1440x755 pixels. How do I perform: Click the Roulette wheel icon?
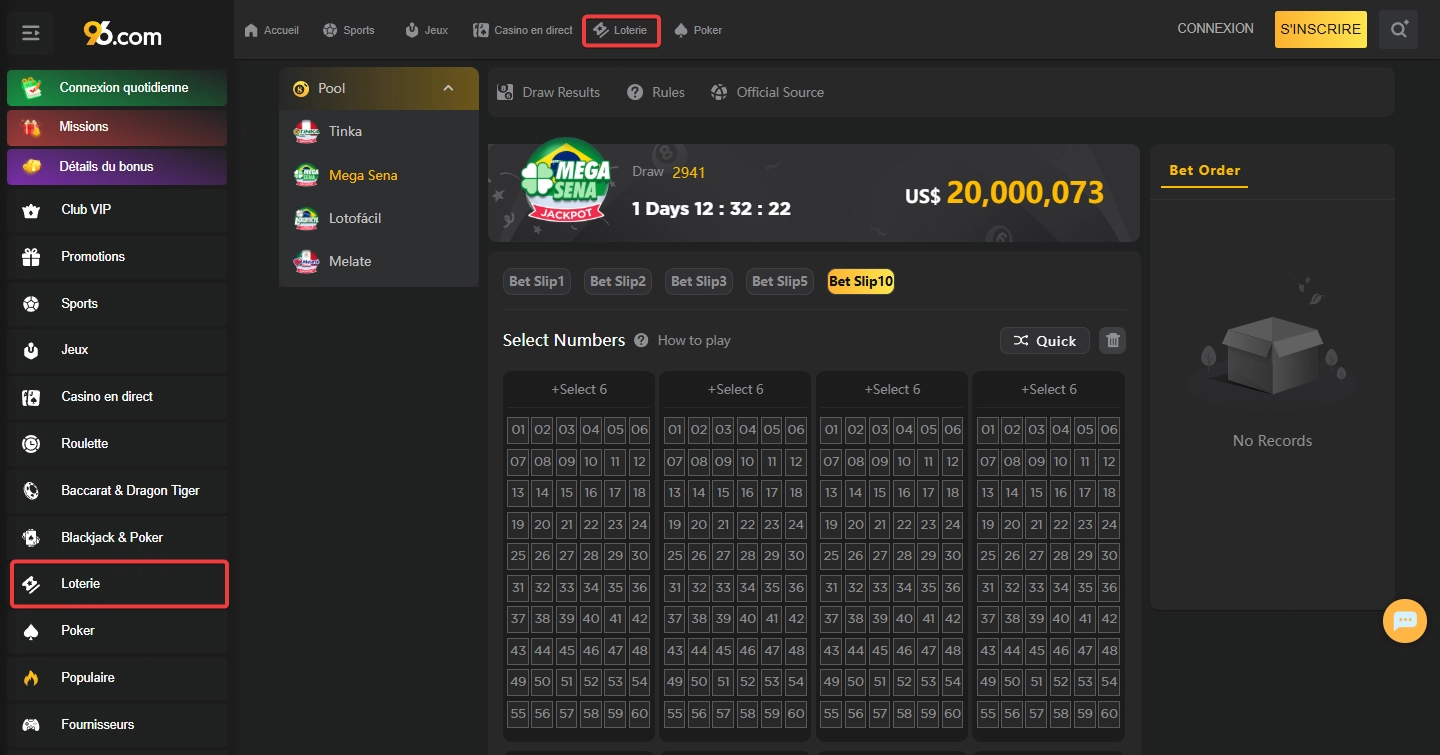pyautogui.click(x=31, y=444)
